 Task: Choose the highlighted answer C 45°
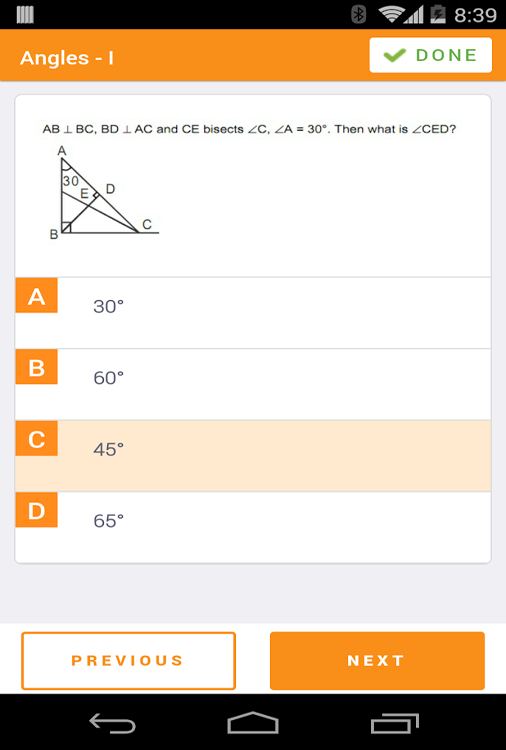tap(253, 456)
